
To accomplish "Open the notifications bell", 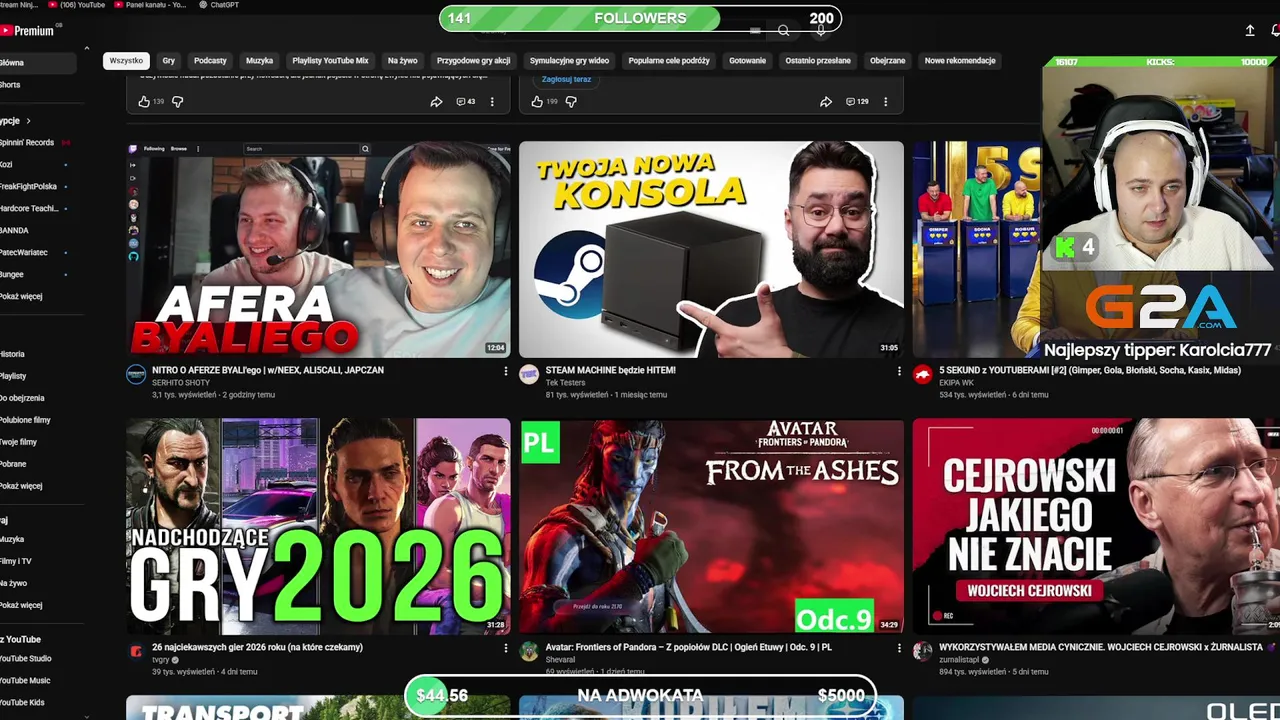I will tap(1275, 31).
